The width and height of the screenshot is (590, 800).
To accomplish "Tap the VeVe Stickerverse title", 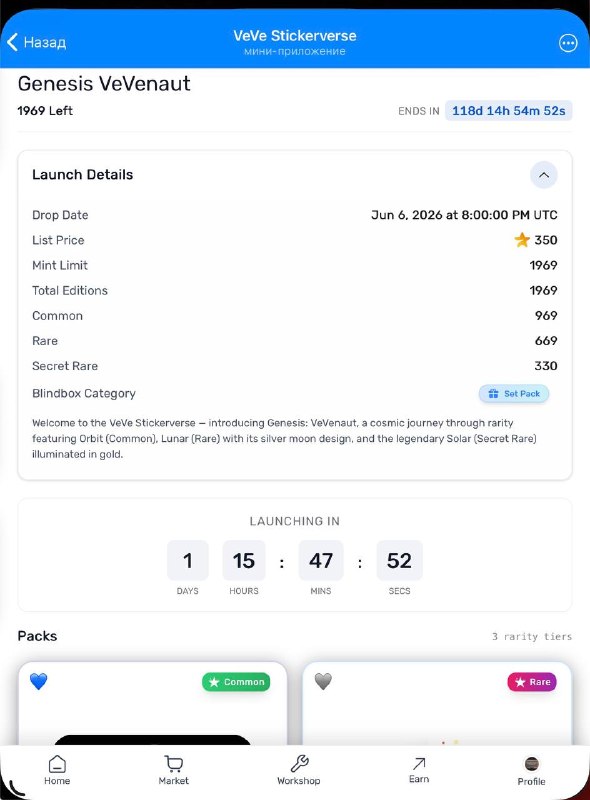I will coord(295,36).
